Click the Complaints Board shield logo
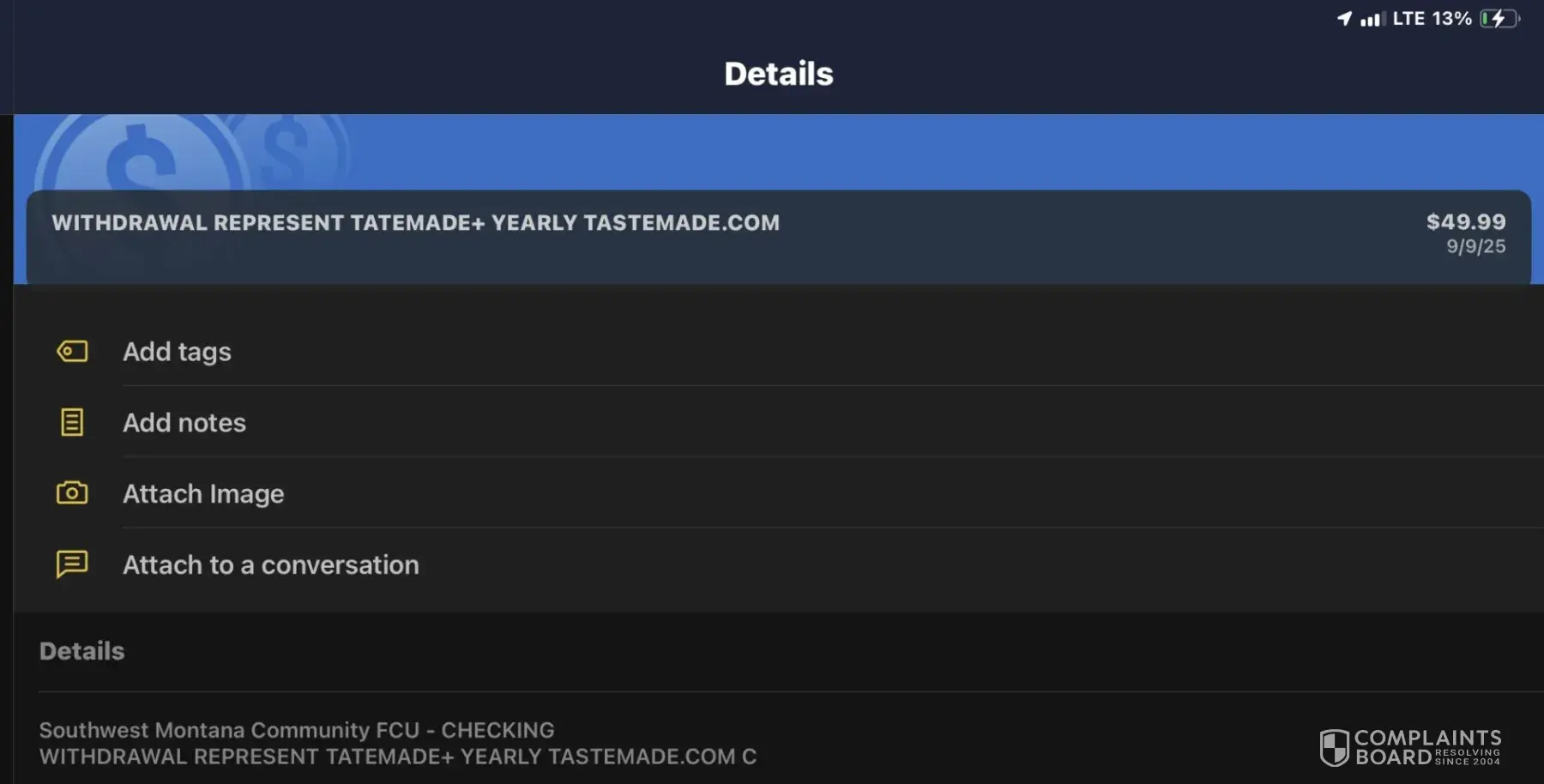This screenshot has height=784, width=1544. (1334, 747)
